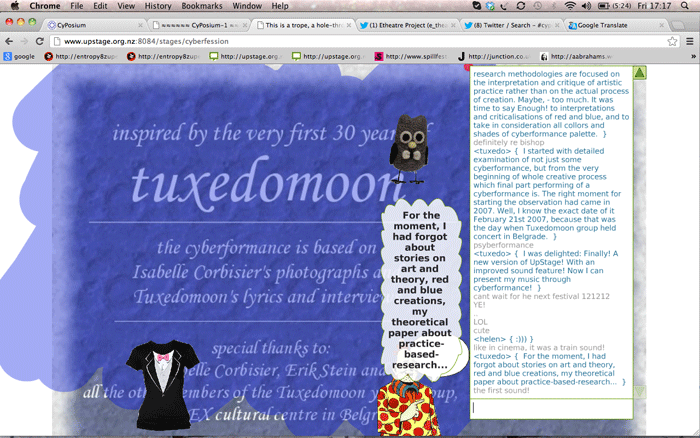Close the first CyPosium tab
This screenshot has width=700, height=438.
click(x=140, y=25)
